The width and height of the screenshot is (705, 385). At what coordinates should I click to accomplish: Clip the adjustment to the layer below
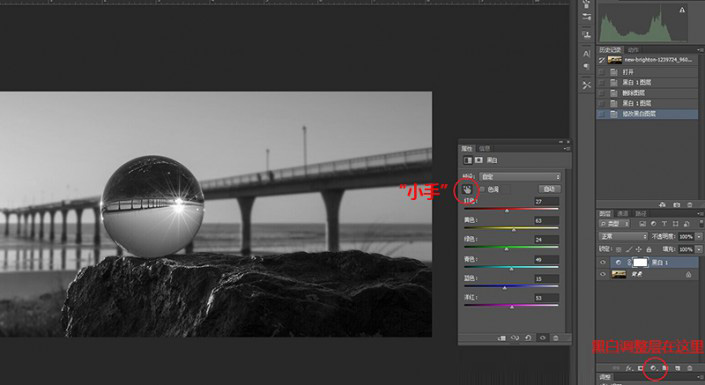click(502, 338)
